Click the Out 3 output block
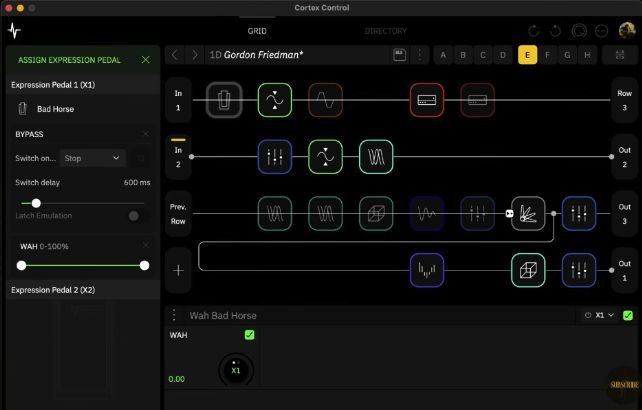Image resolution: width=642 pixels, height=410 pixels. (x=624, y=213)
